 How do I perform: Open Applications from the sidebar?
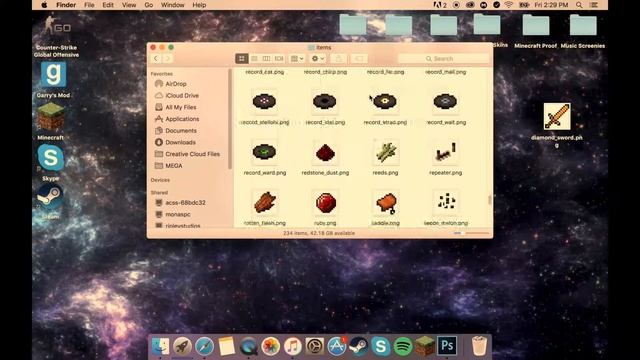[177, 119]
